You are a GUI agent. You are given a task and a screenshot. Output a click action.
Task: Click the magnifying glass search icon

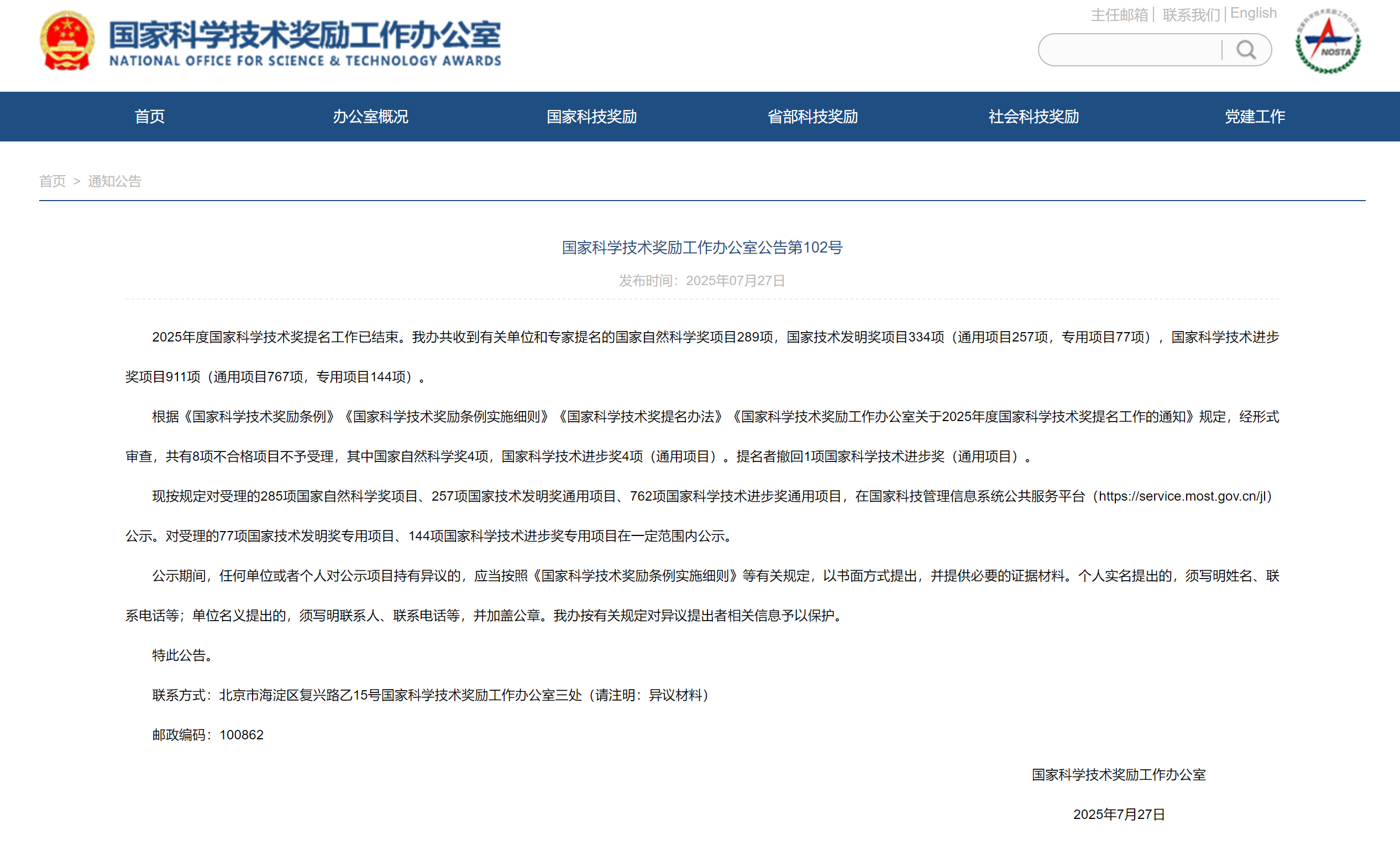(1245, 50)
